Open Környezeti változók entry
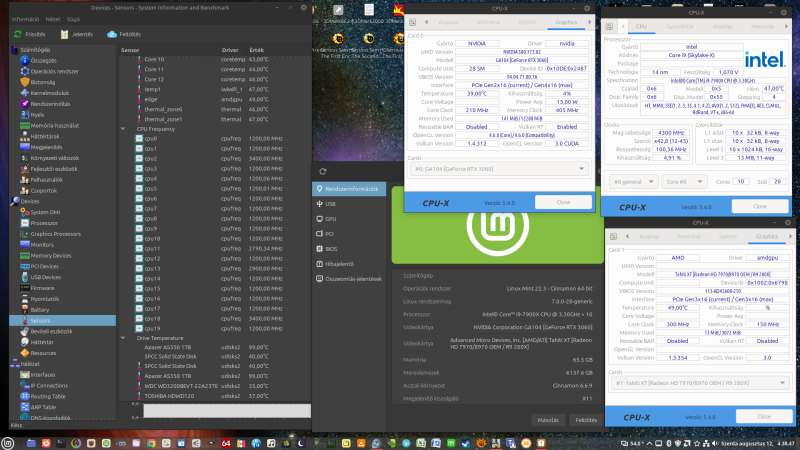The height and width of the screenshot is (450, 800). [55, 158]
